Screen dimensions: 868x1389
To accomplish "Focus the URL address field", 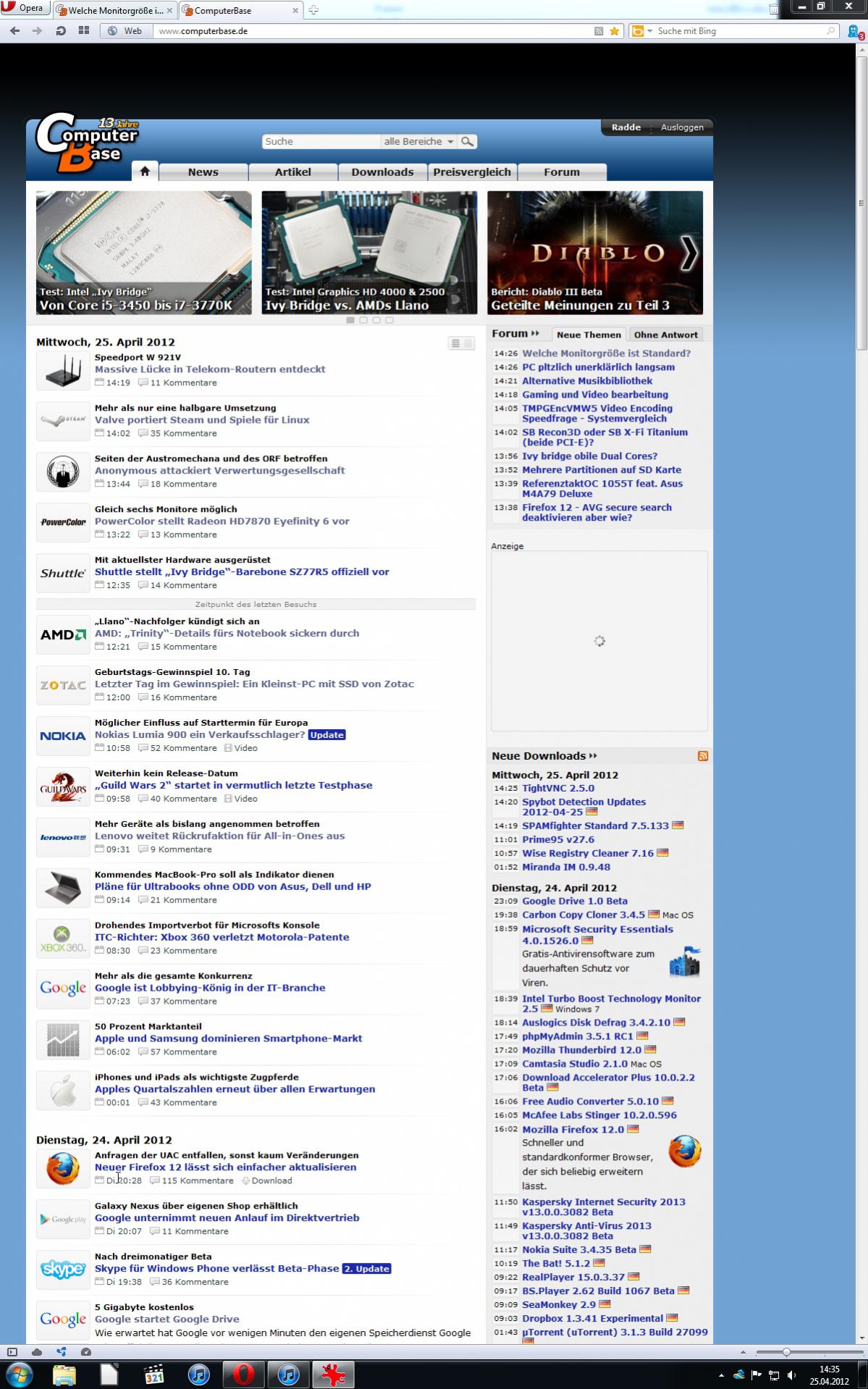I will point(373,31).
